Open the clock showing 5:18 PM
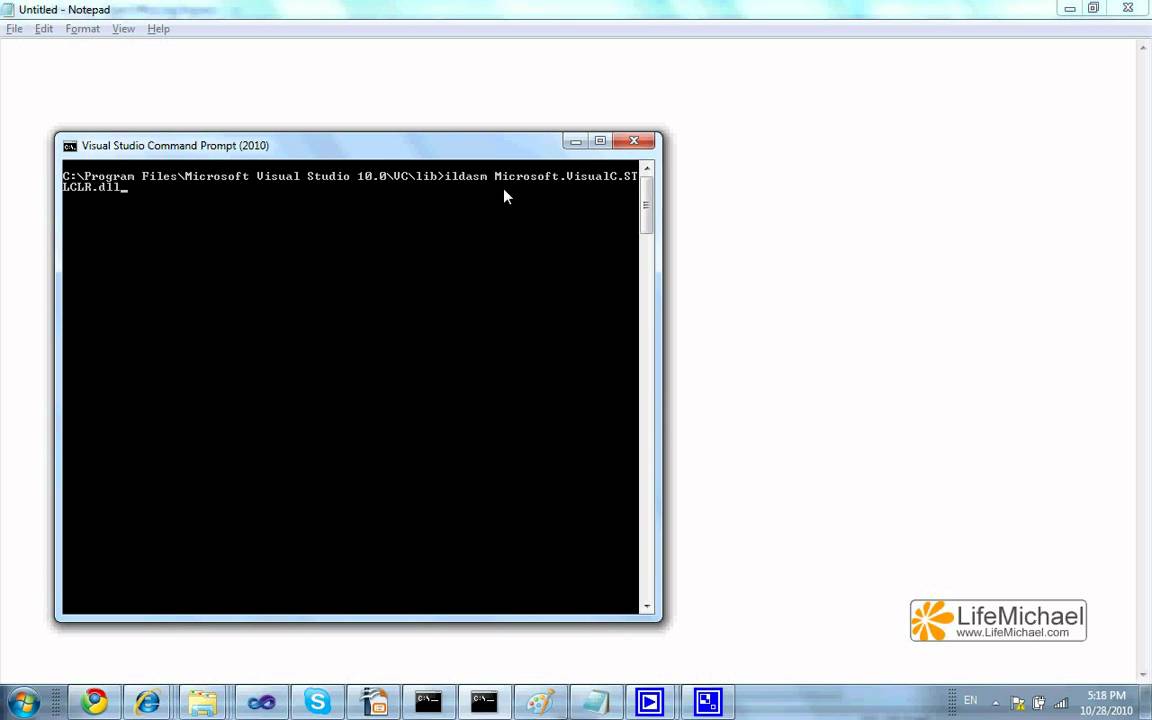1152x720 pixels. [1106, 695]
